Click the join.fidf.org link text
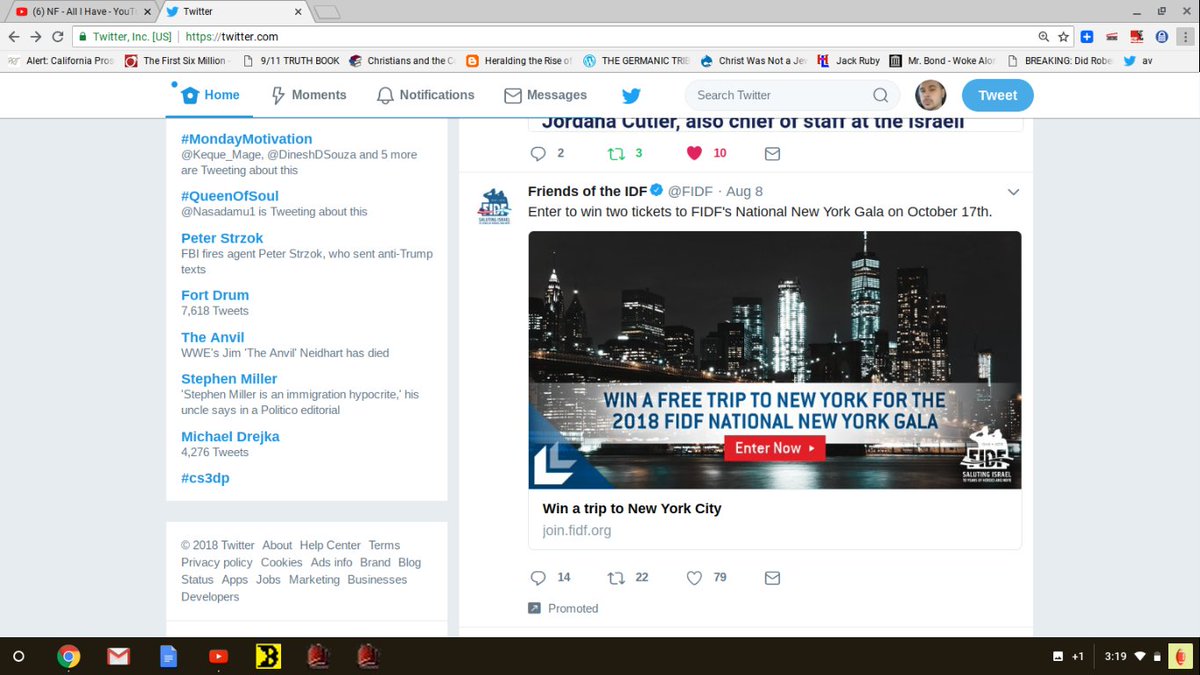This screenshot has width=1200, height=675. pyautogui.click(x=576, y=531)
